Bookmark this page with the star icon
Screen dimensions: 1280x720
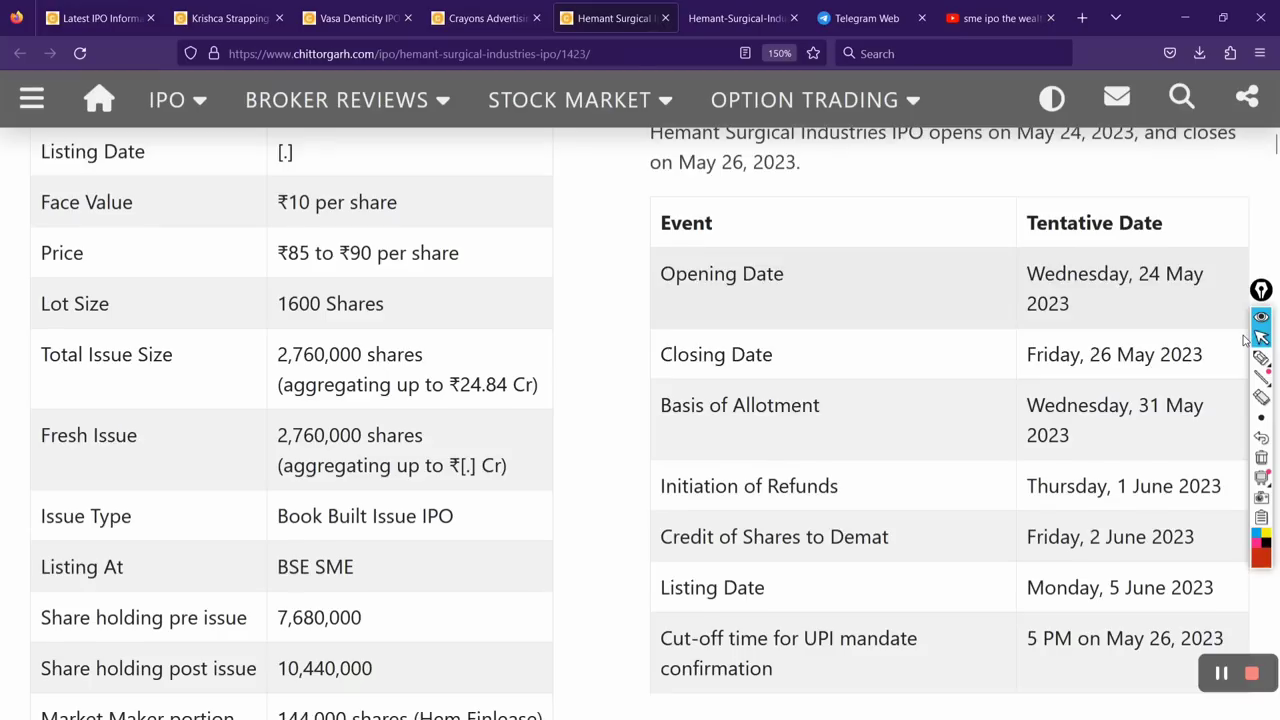click(813, 53)
